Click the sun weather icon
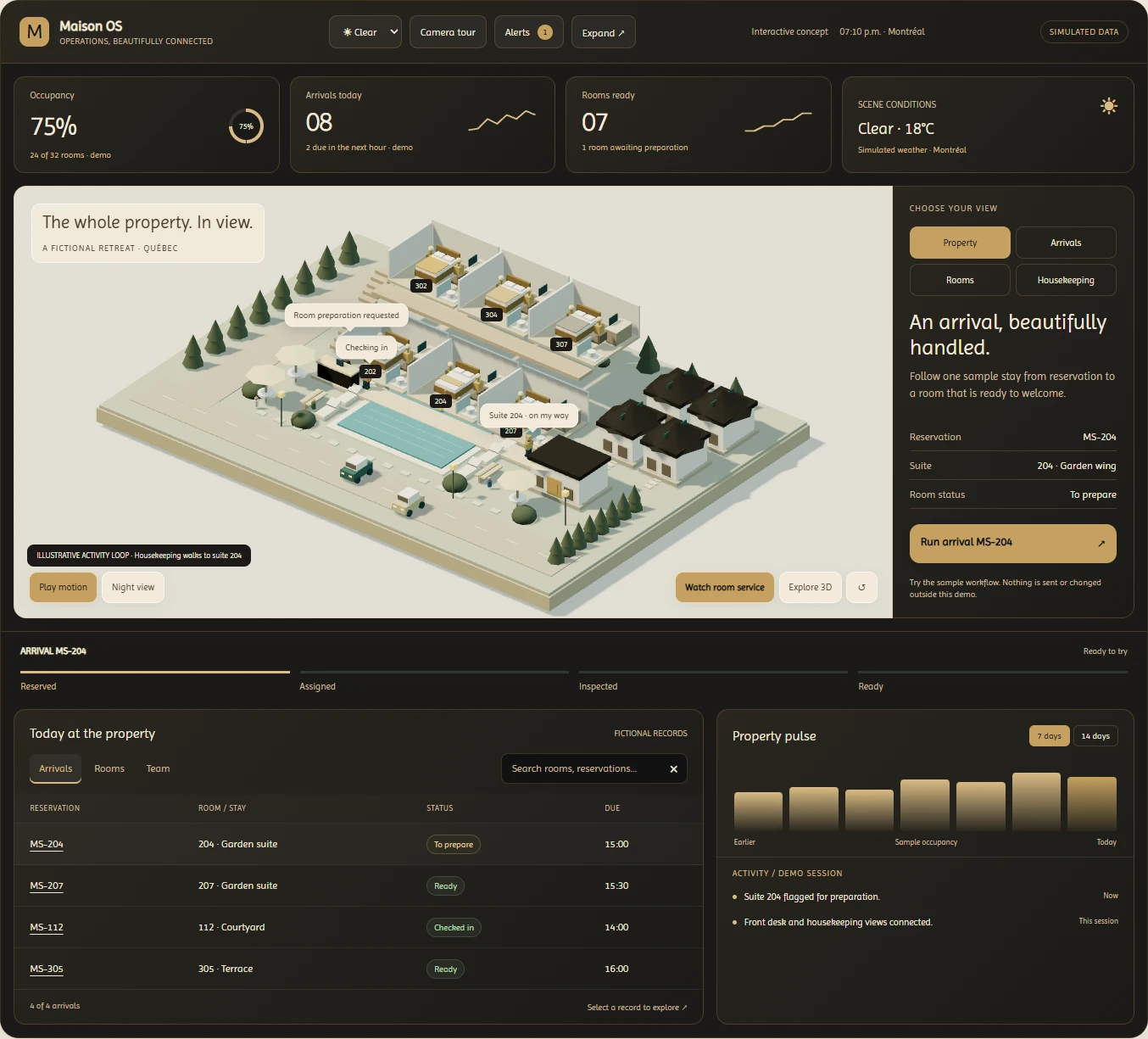The width and height of the screenshot is (1148, 1039). (x=1108, y=106)
